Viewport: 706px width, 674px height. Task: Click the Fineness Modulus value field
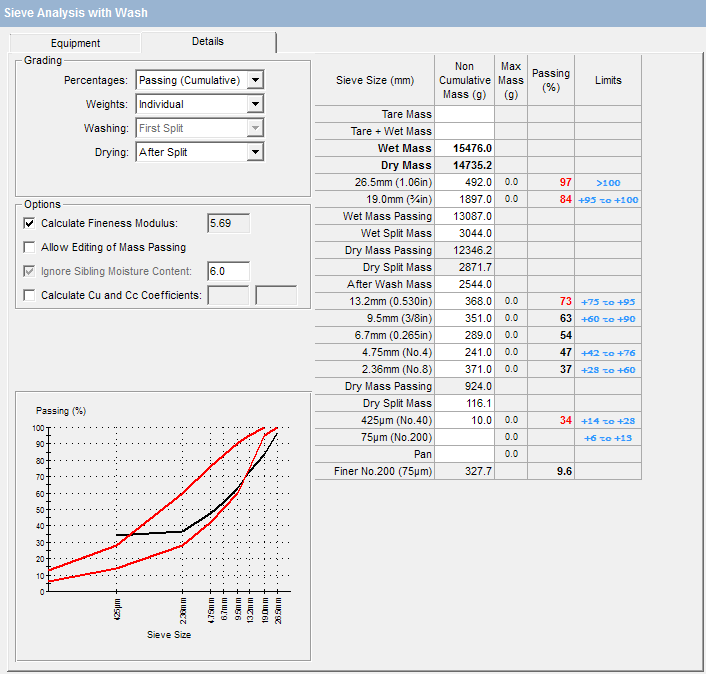tap(228, 223)
